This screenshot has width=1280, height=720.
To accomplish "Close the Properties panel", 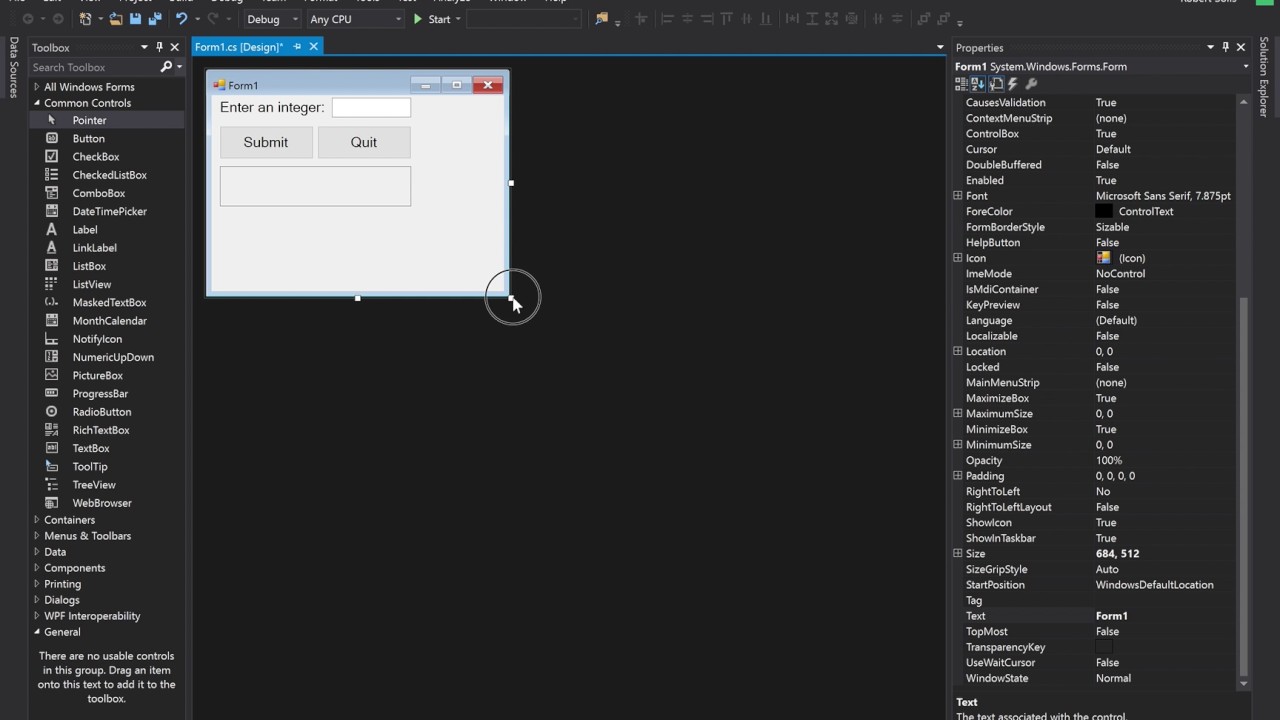I will click(x=1241, y=47).
